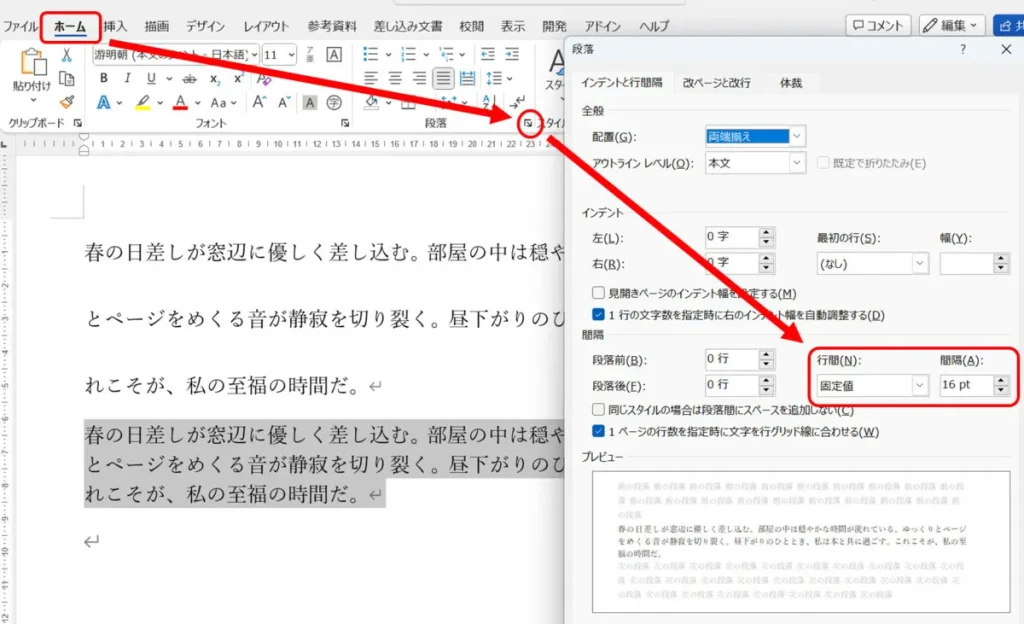Apply Justify paragraph alignment
The height and width of the screenshot is (624, 1024).
pos(443,78)
